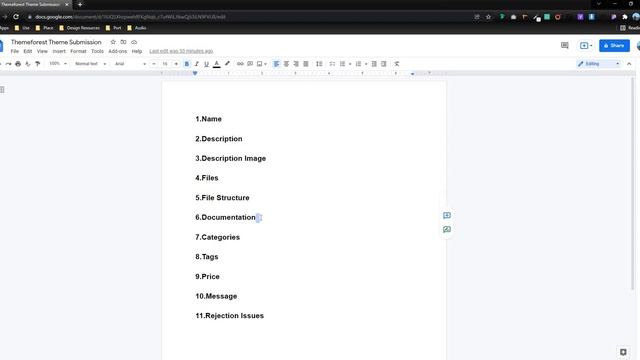The image size is (640, 360).
Task: Open the comment history icon
Action: tap(564, 45)
